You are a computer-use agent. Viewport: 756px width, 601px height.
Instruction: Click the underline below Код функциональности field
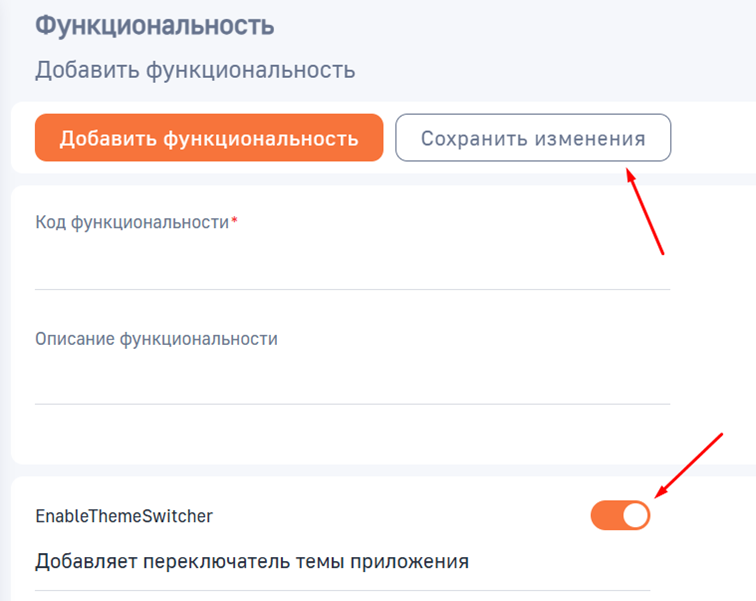tap(352, 289)
